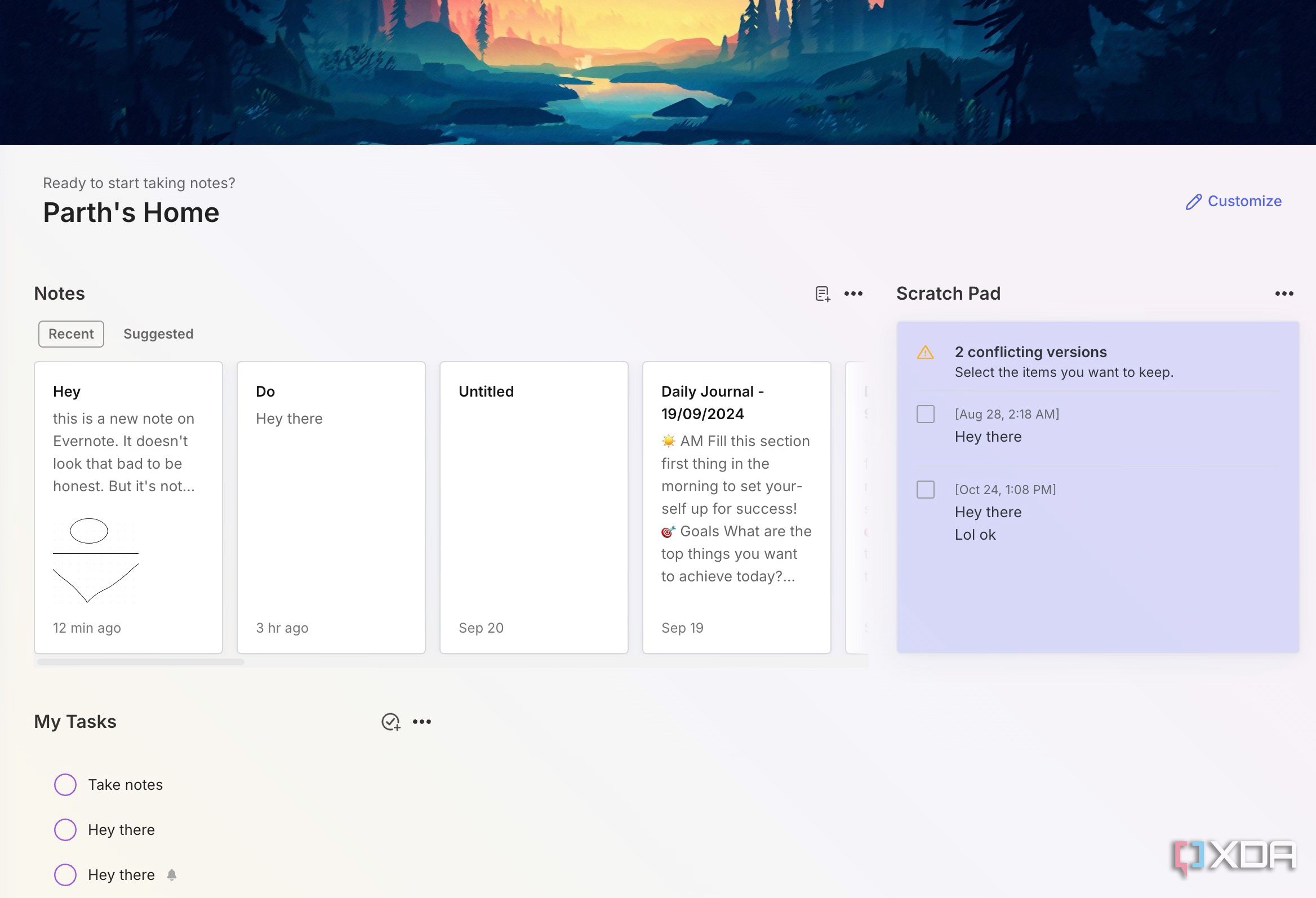1316x898 pixels.
Task: Open the Scratch Pad three-dot menu
Action: coord(1284,294)
